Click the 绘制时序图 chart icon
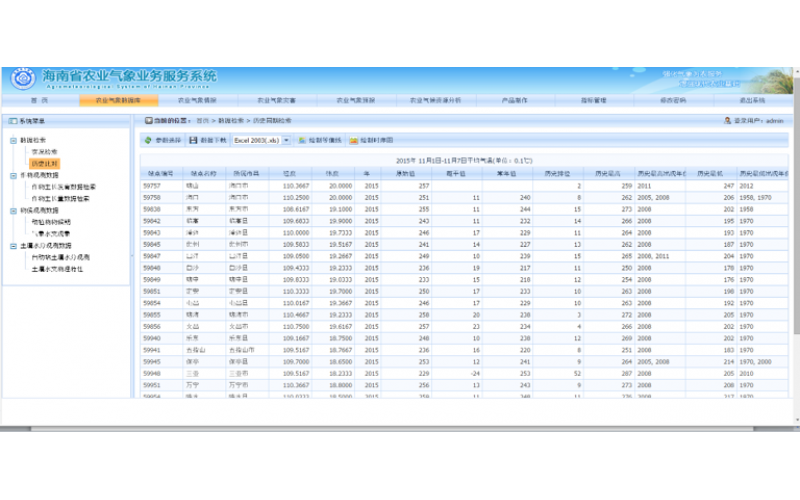Viewport: 800px width, 500px height. pos(353,141)
